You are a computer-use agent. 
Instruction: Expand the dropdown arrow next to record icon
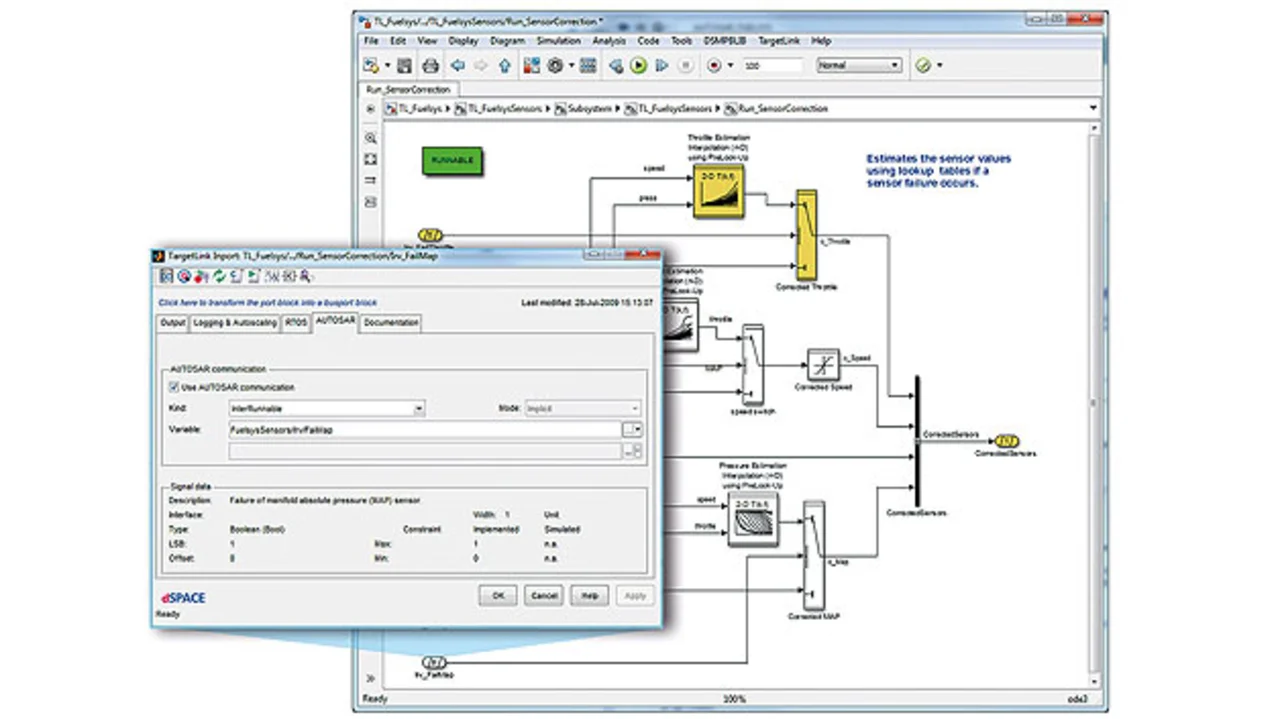730,66
